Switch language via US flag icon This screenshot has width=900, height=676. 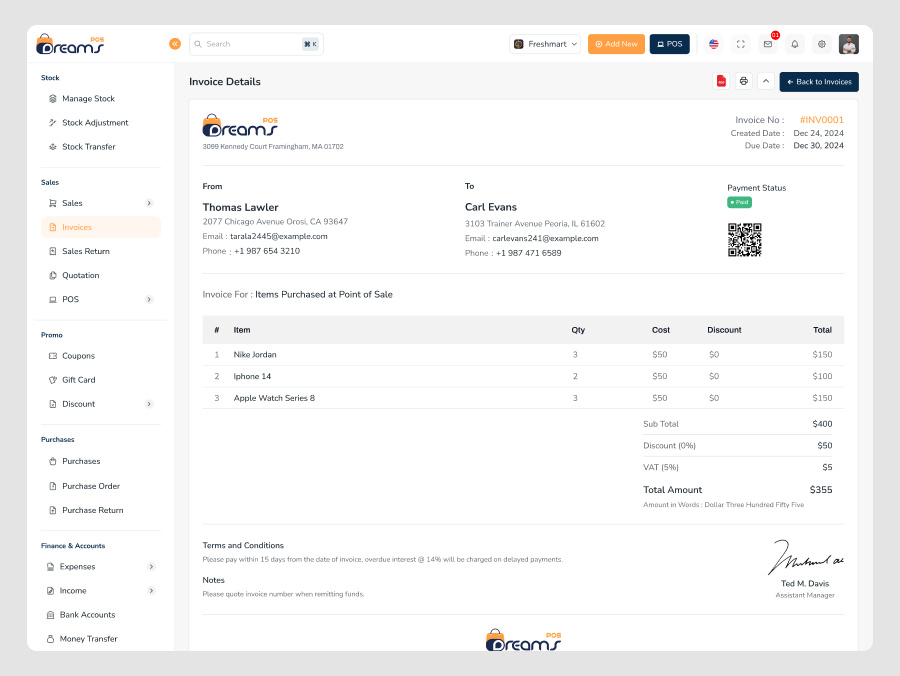tap(713, 44)
